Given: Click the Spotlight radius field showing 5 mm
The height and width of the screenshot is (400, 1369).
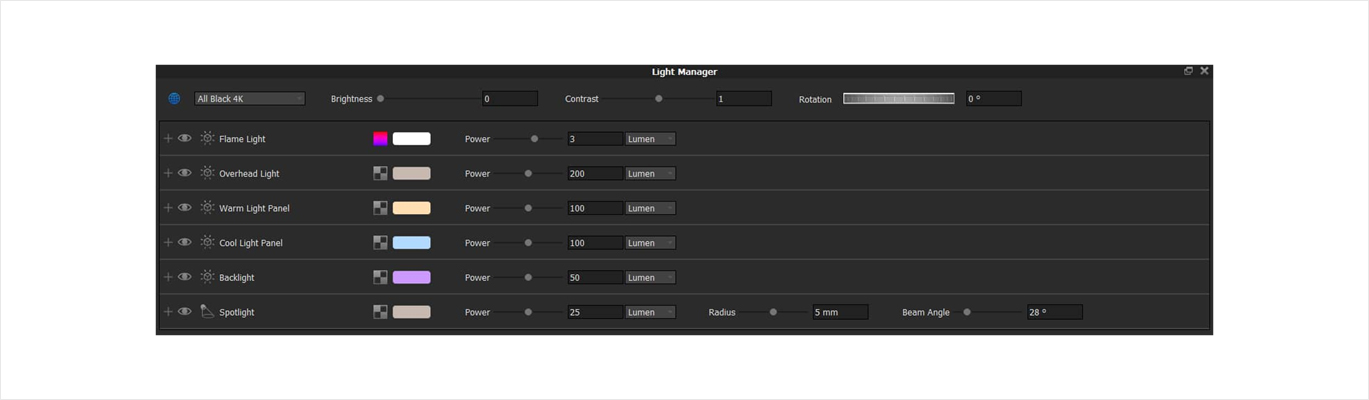Looking at the screenshot, I should [x=840, y=312].
